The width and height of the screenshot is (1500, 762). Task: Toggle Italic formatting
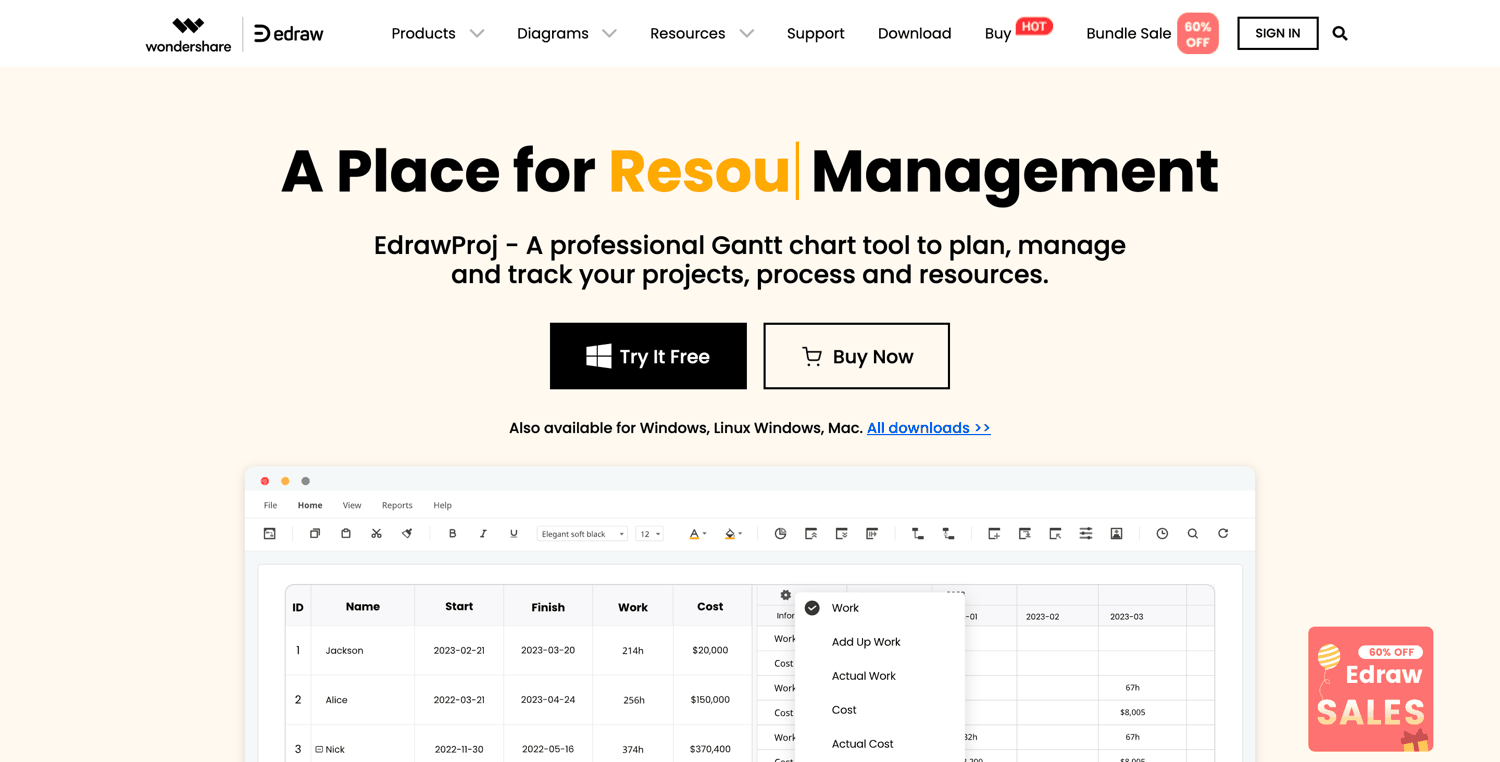coord(483,534)
